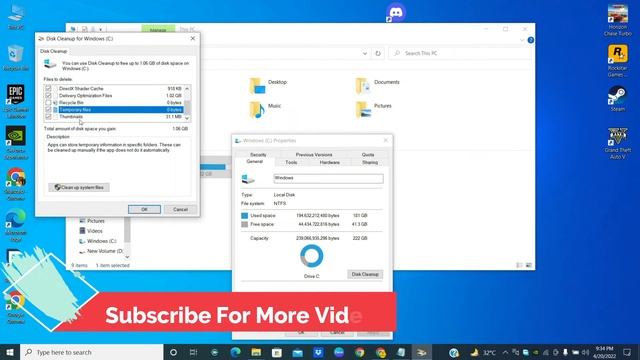Open the Discord desktop shortcut

tap(396, 13)
